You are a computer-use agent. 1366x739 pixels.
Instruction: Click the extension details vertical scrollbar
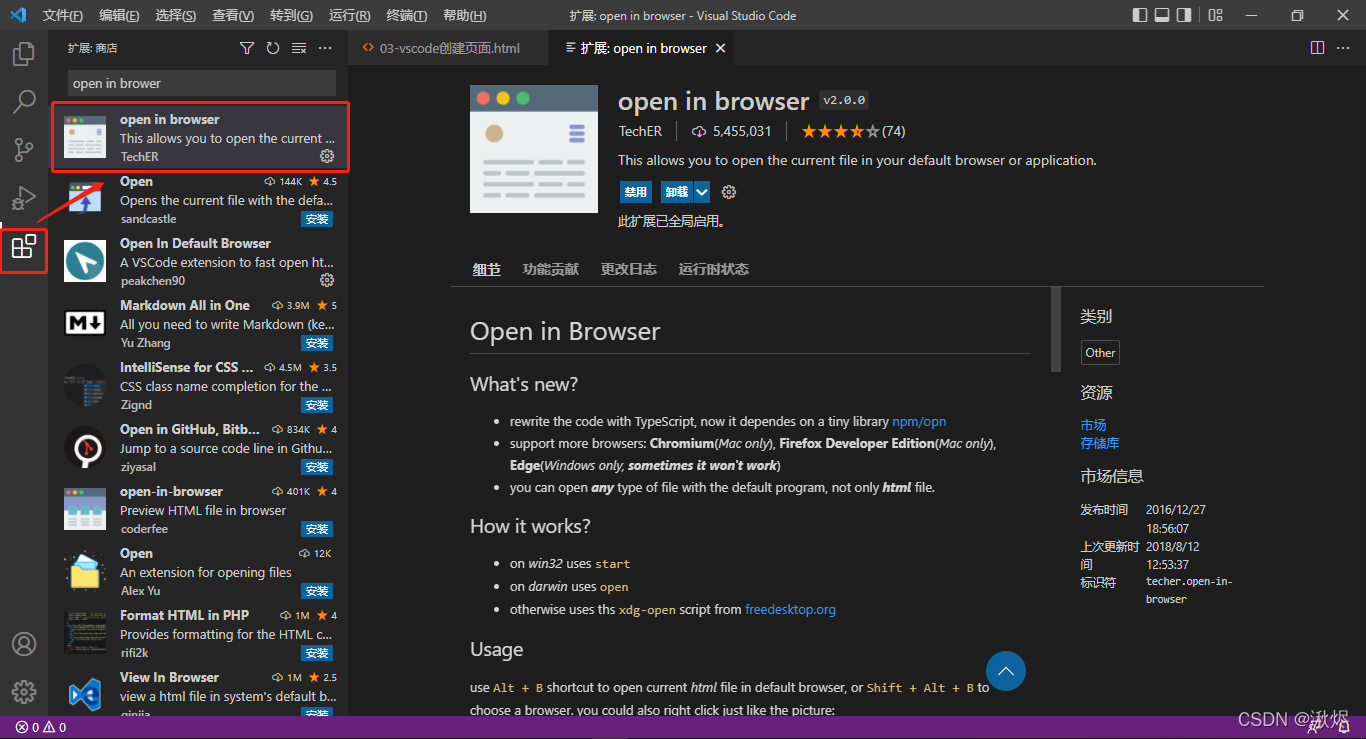(1056, 329)
